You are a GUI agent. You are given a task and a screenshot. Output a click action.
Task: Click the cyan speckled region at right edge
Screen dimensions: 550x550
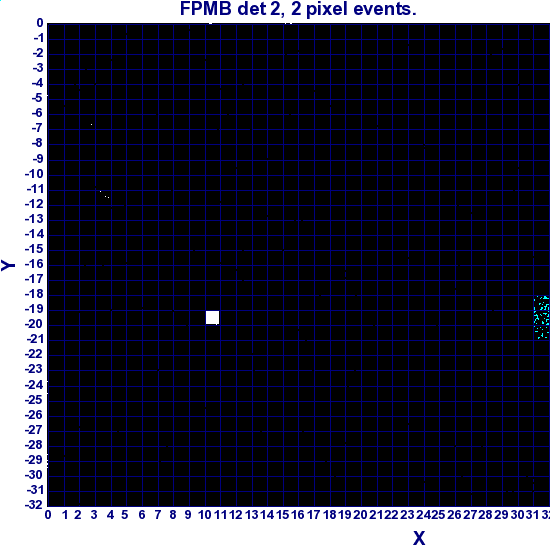tap(542, 317)
